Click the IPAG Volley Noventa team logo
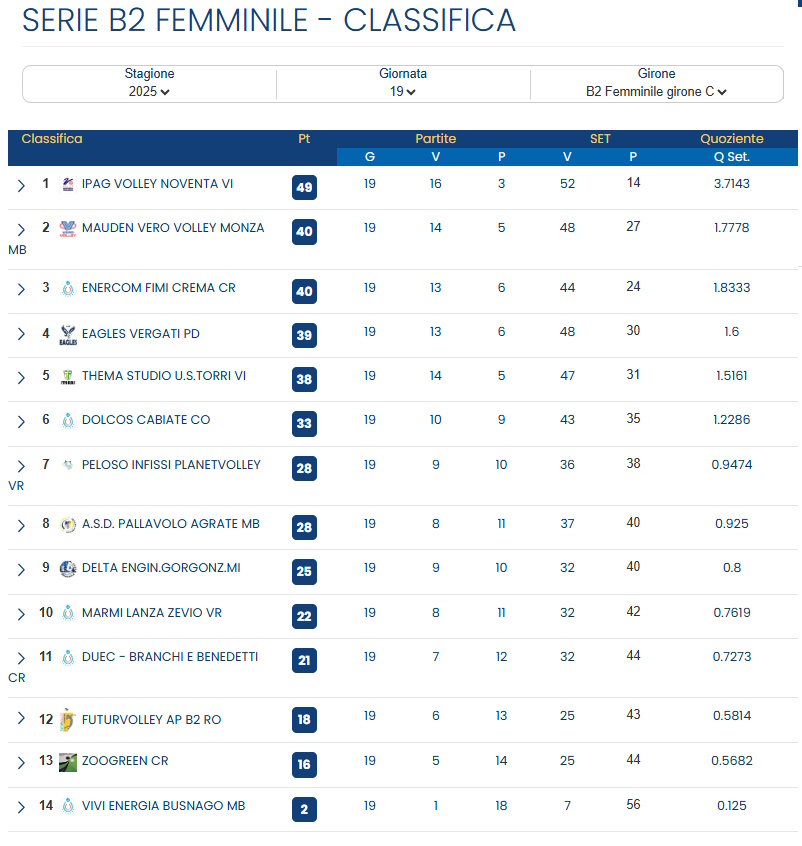 (68, 184)
